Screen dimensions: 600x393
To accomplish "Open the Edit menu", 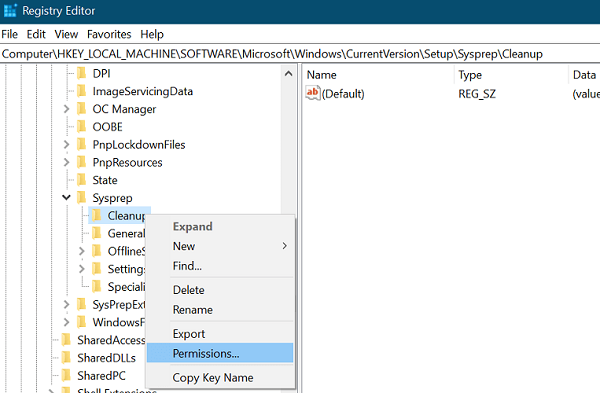I will [36, 34].
